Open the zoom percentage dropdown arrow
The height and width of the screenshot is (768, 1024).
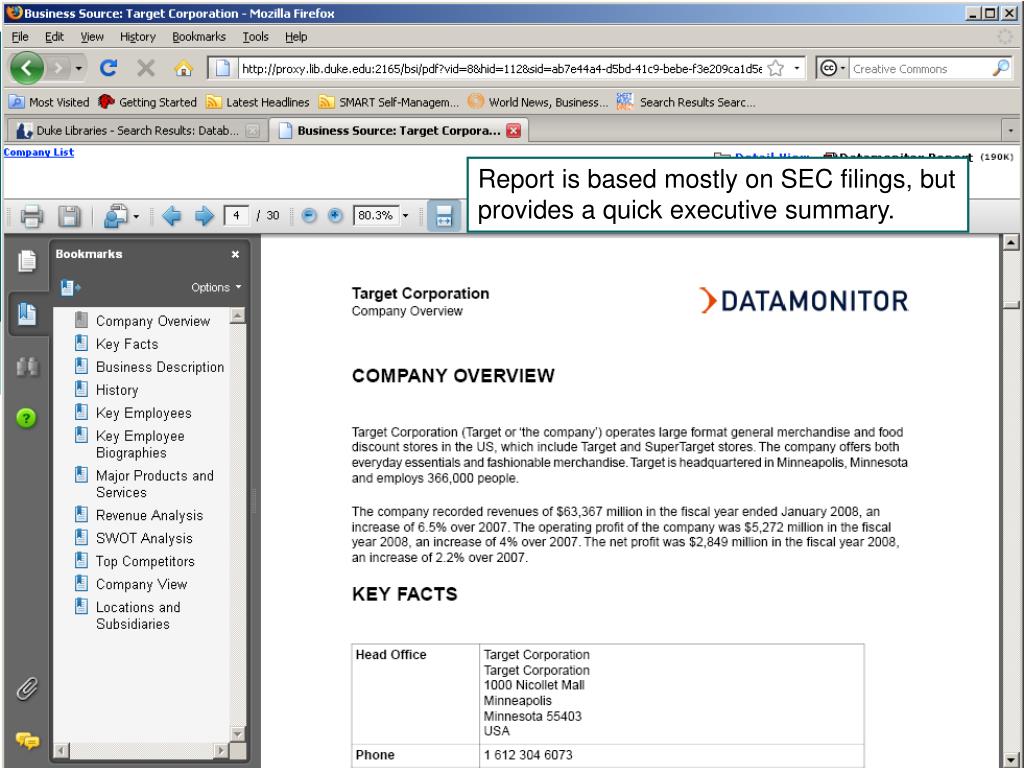[405, 216]
